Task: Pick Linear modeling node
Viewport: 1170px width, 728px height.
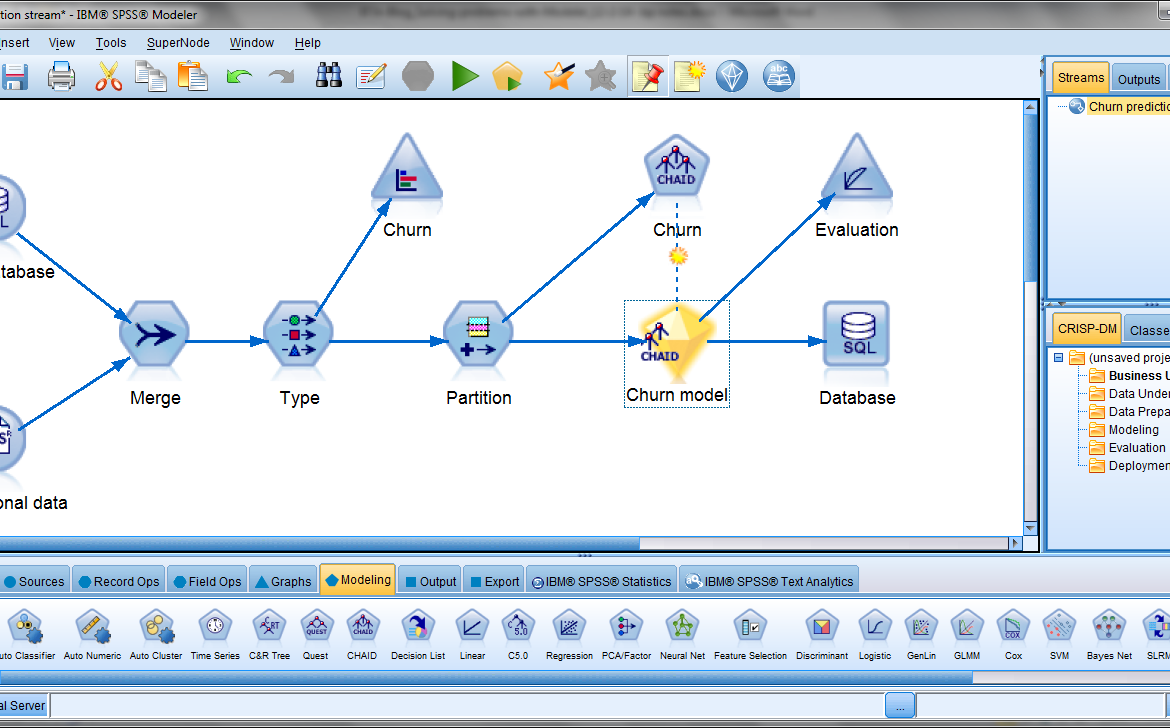Action: 472,636
